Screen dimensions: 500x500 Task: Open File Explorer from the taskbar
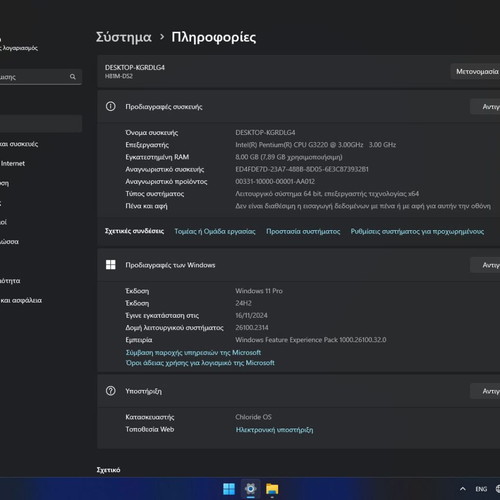coord(272,489)
